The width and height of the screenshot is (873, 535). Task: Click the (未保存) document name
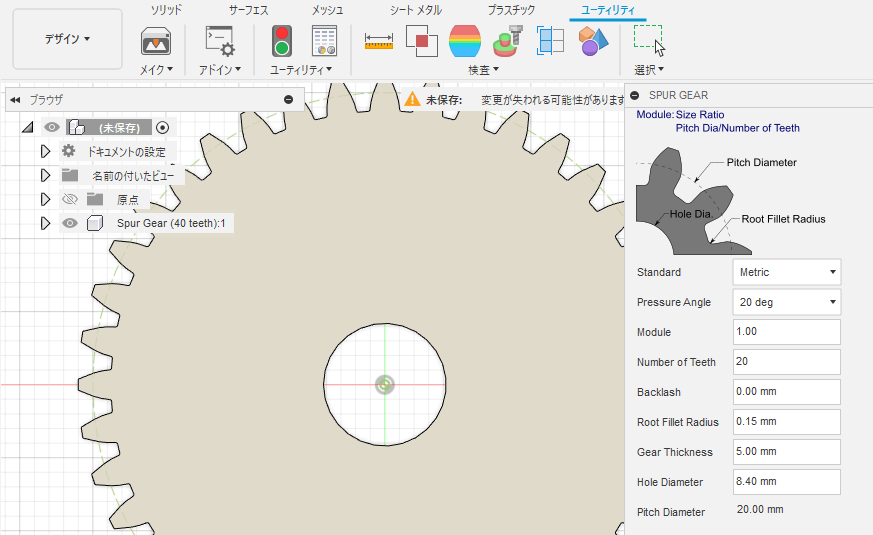tap(119, 128)
